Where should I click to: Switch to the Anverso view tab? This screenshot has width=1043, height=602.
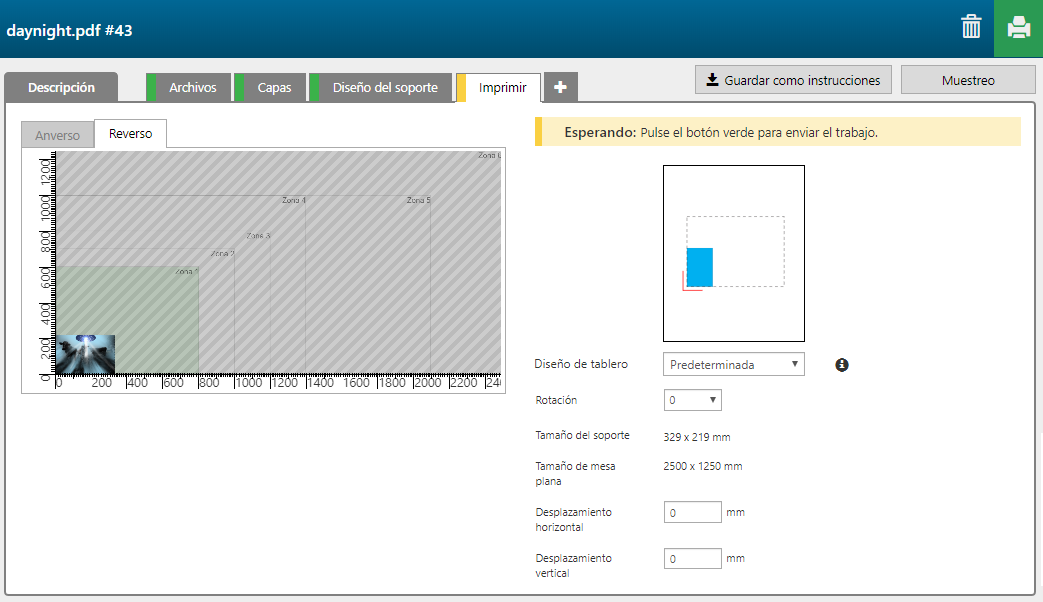[57, 135]
